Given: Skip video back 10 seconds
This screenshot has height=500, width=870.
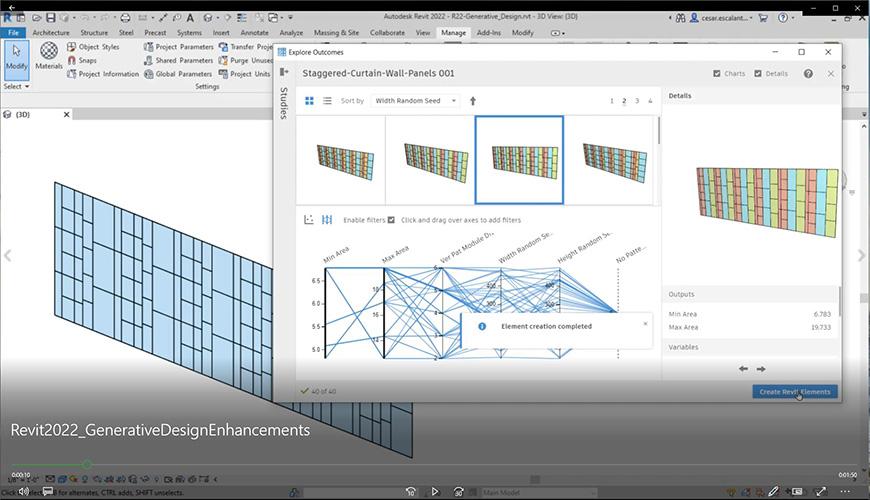Looking at the screenshot, I should pyautogui.click(x=411, y=491).
